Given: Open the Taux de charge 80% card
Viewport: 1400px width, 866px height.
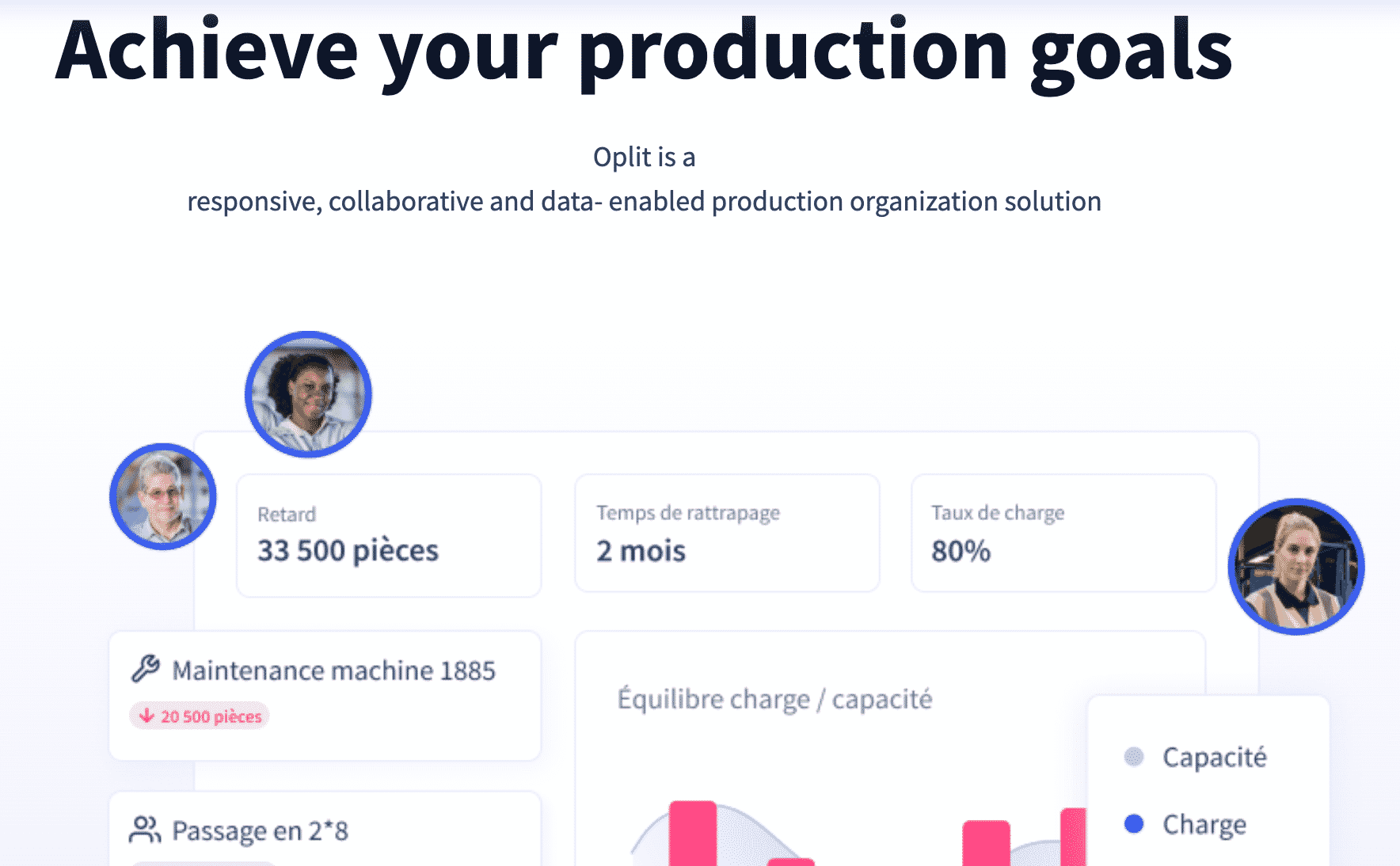Looking at the screenshot, I should [x=1063, y=533].
